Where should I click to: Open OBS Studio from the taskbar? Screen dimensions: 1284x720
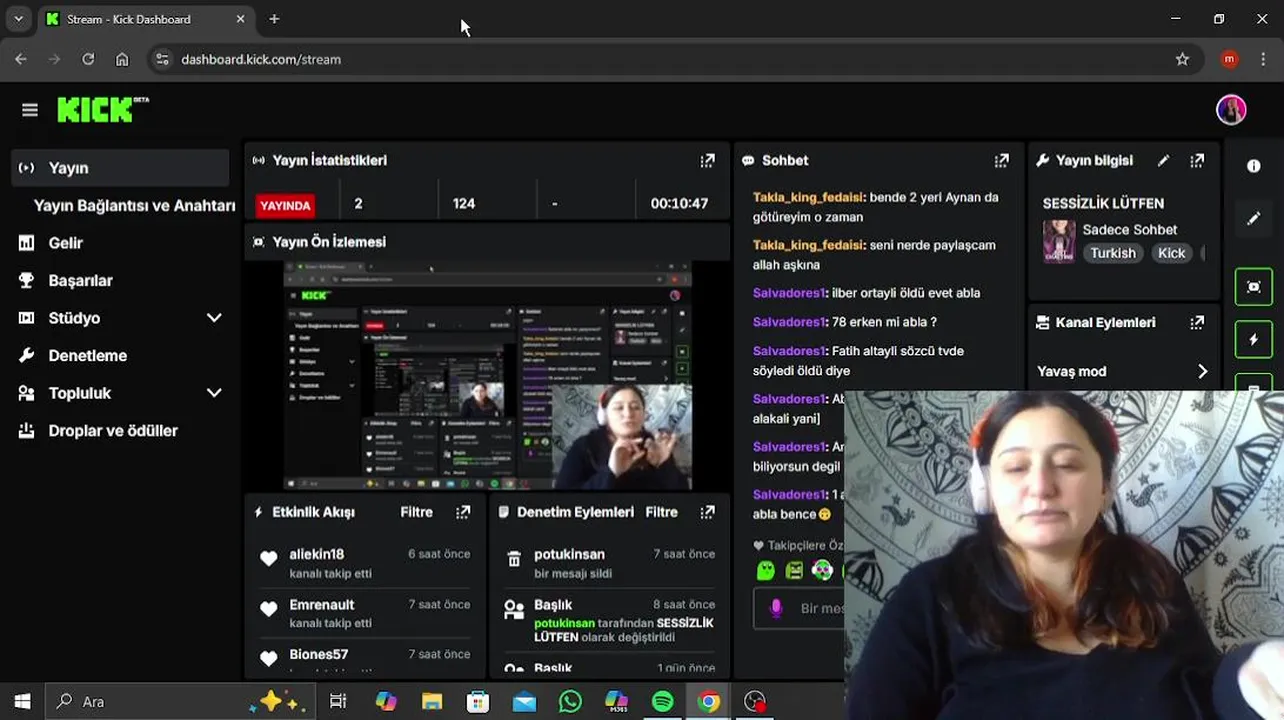755,701
